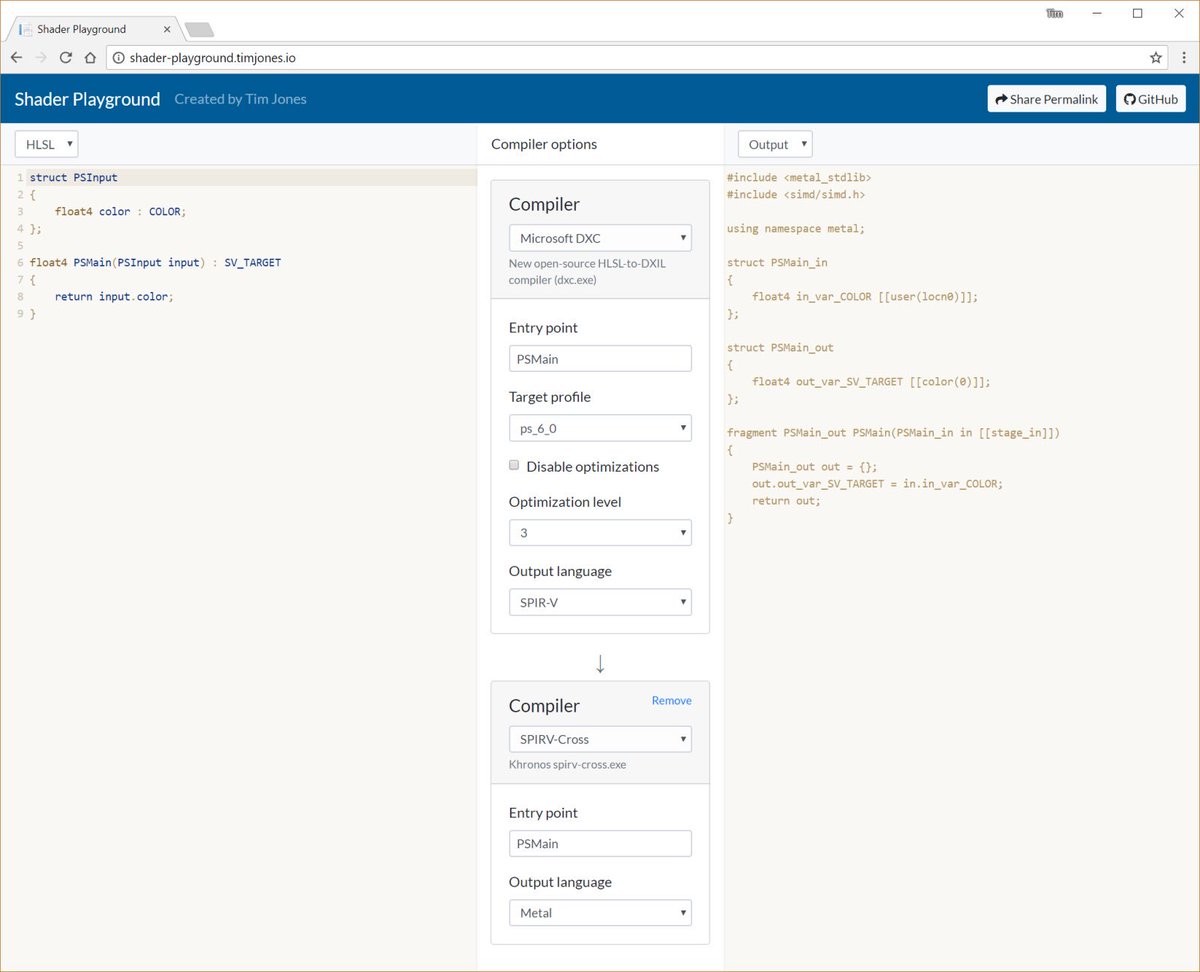Click the PSMain entry point field
This screenshot has height=972, width=1200.
600,358
